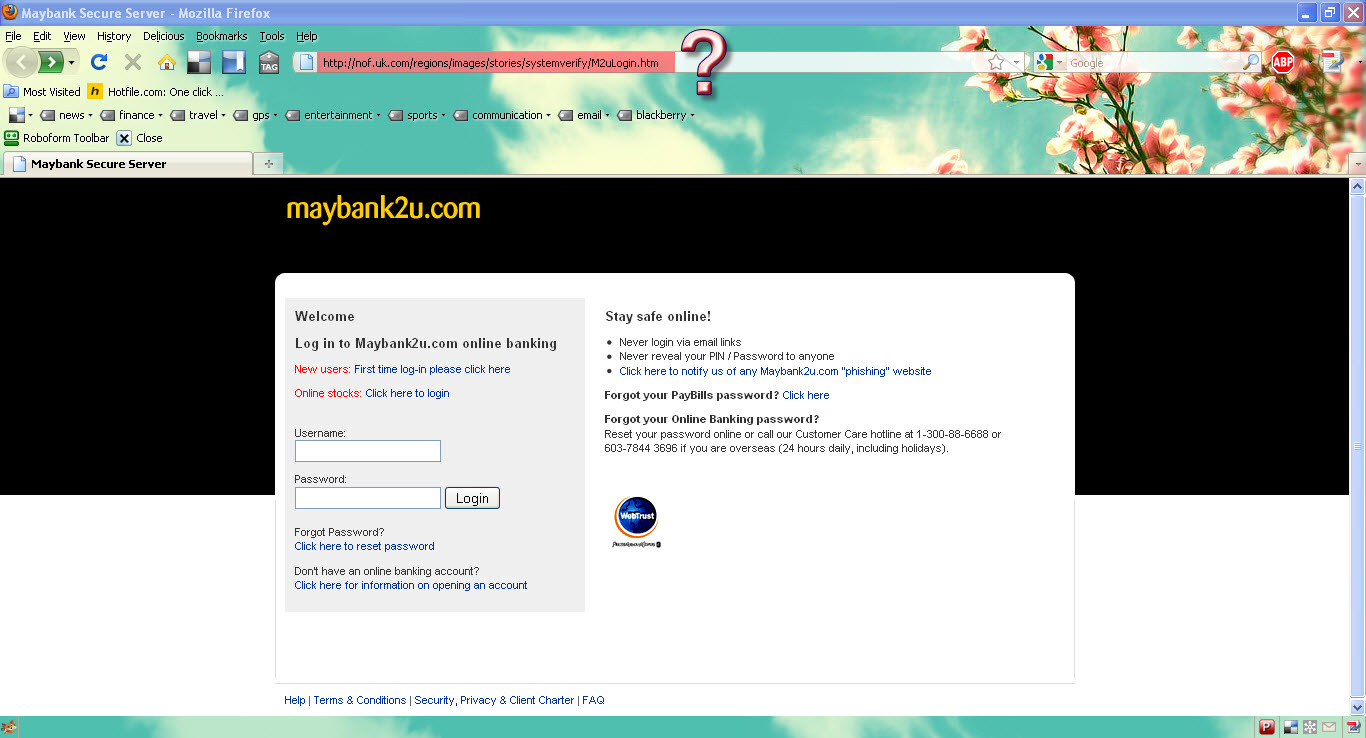Image resolution: width=1366 pixels, height=738 pixels.
Task: Open the Adblock Plus ABP icon
Action: pyautogui.click(x=1283, y=61)
